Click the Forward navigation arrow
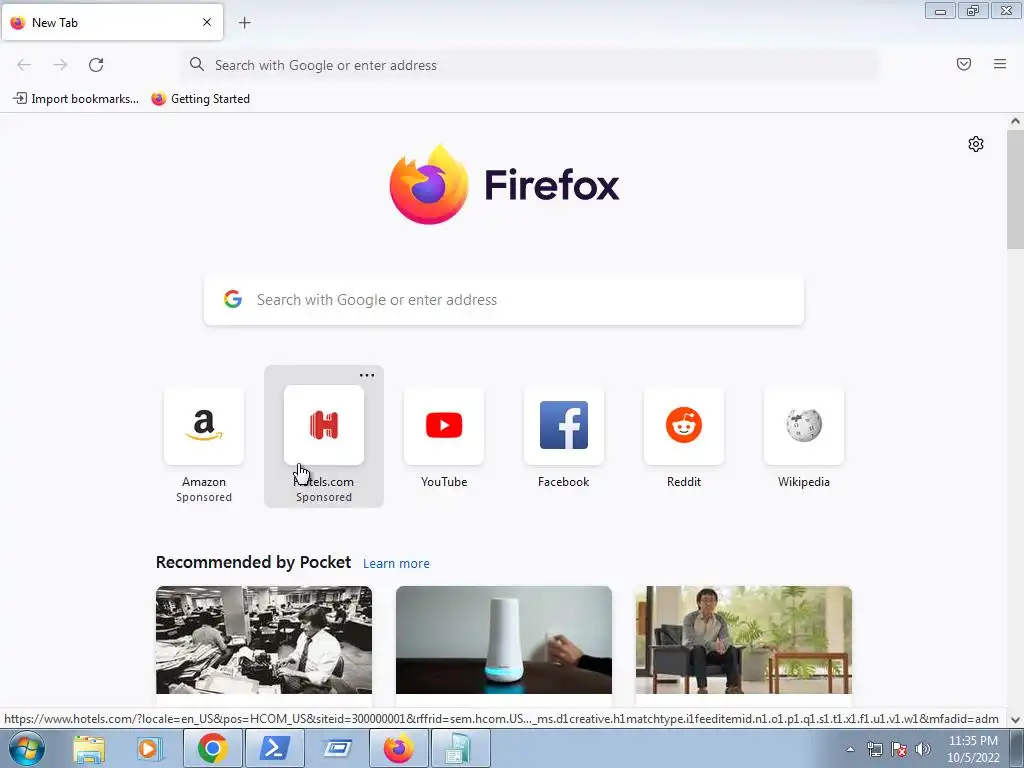The height and width of the screenshot is (768, 1024). [60, 65]
